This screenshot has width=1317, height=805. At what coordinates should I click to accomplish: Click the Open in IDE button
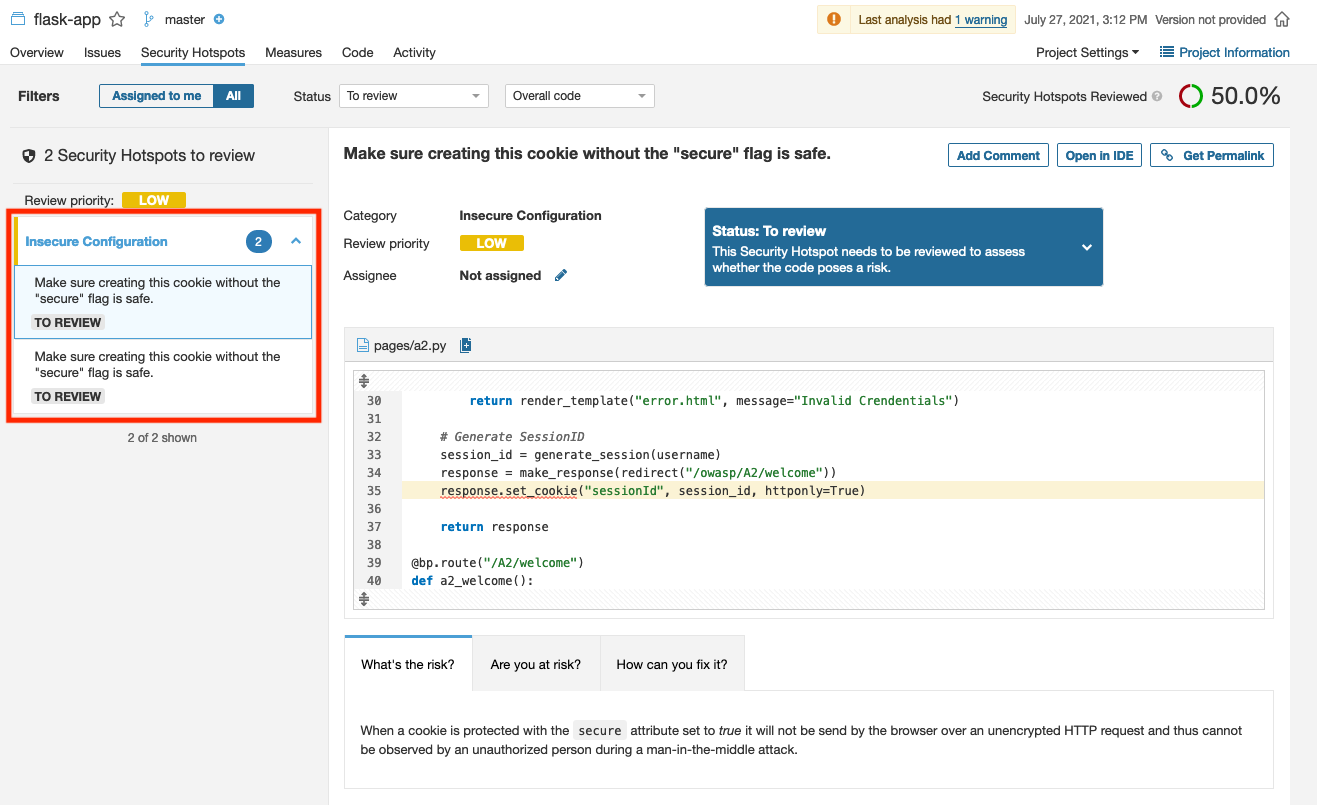click(x=1099, y=155)
